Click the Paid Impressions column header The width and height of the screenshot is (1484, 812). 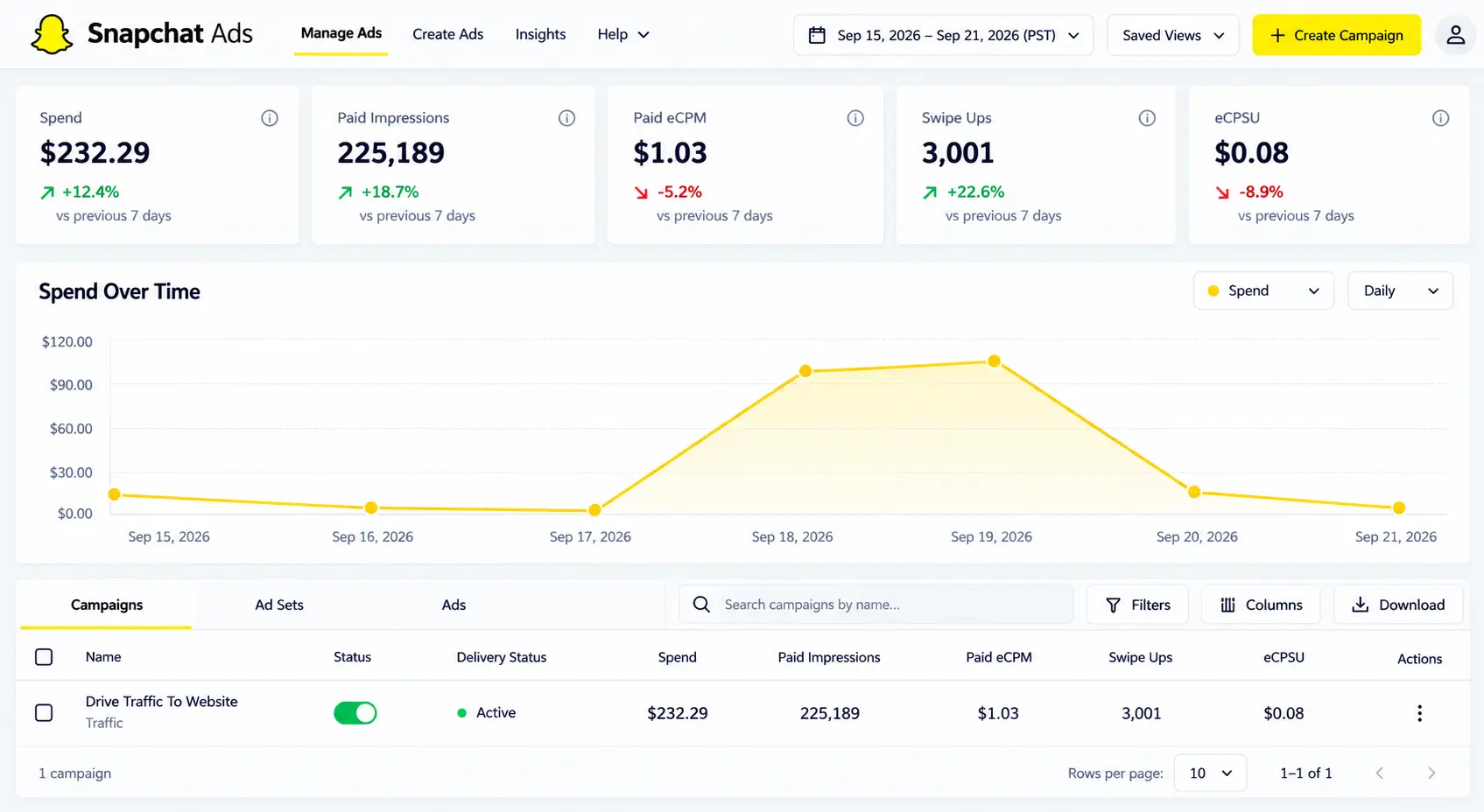[829, 657]
